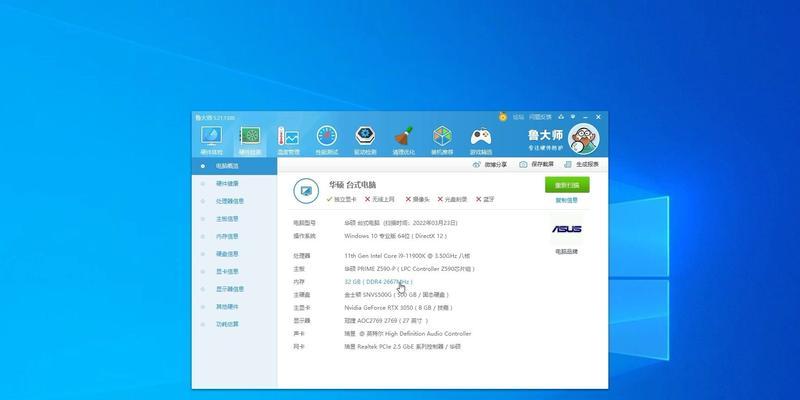Click the 复制信息 copy info link

(567, 201)
